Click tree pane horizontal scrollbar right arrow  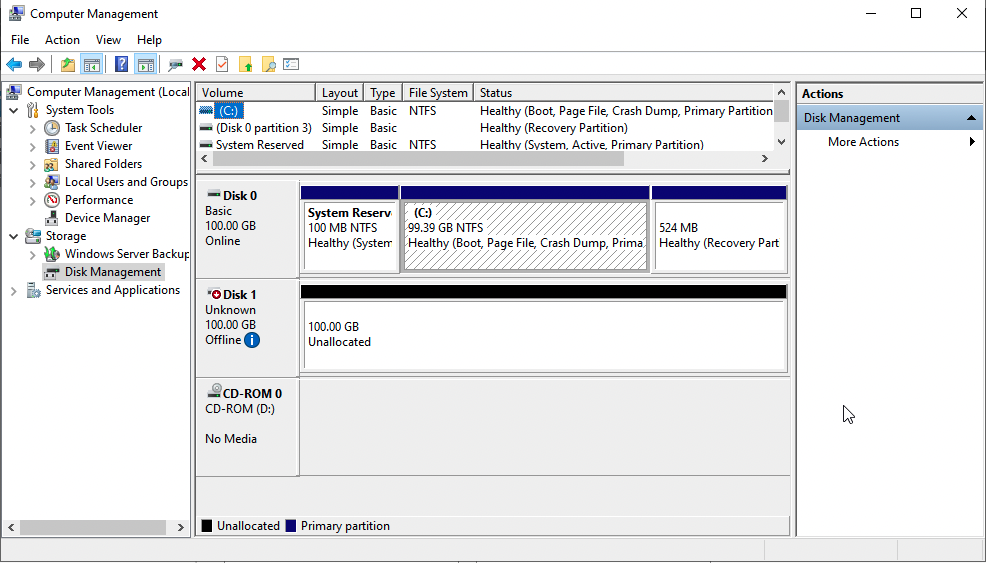[180, 527]
